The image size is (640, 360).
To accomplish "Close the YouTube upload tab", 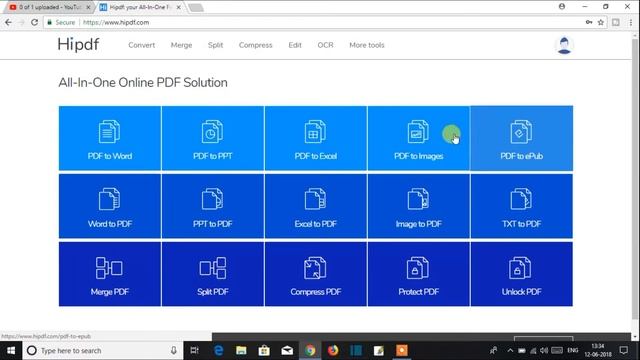I will coord(89,7).
